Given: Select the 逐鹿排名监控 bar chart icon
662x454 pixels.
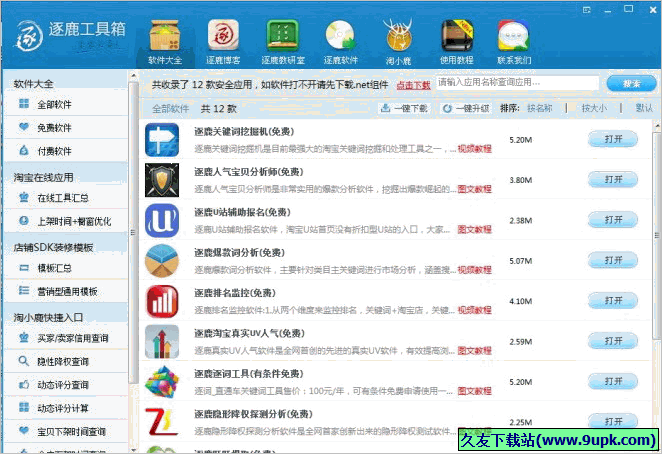Looking at the screenshot, I should point(162,301).
